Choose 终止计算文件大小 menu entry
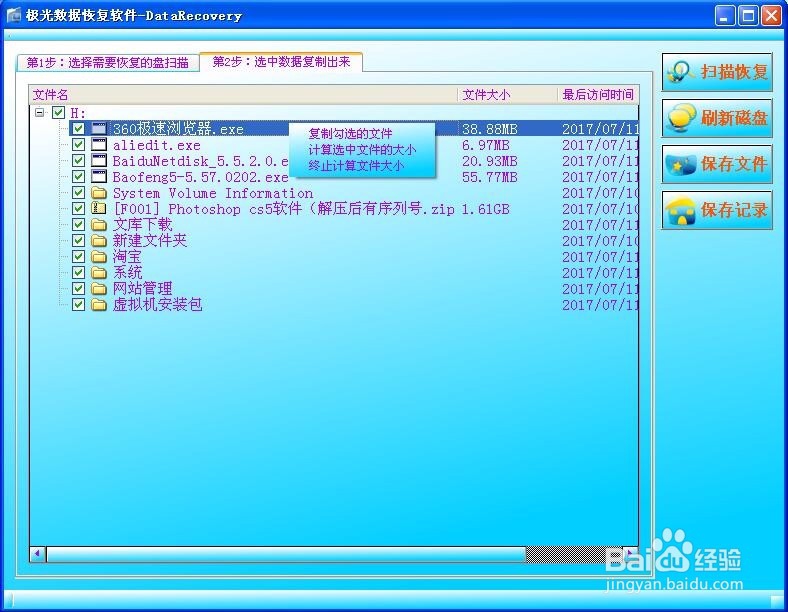This screenshot has height=612, width=788. click(356, 166)
